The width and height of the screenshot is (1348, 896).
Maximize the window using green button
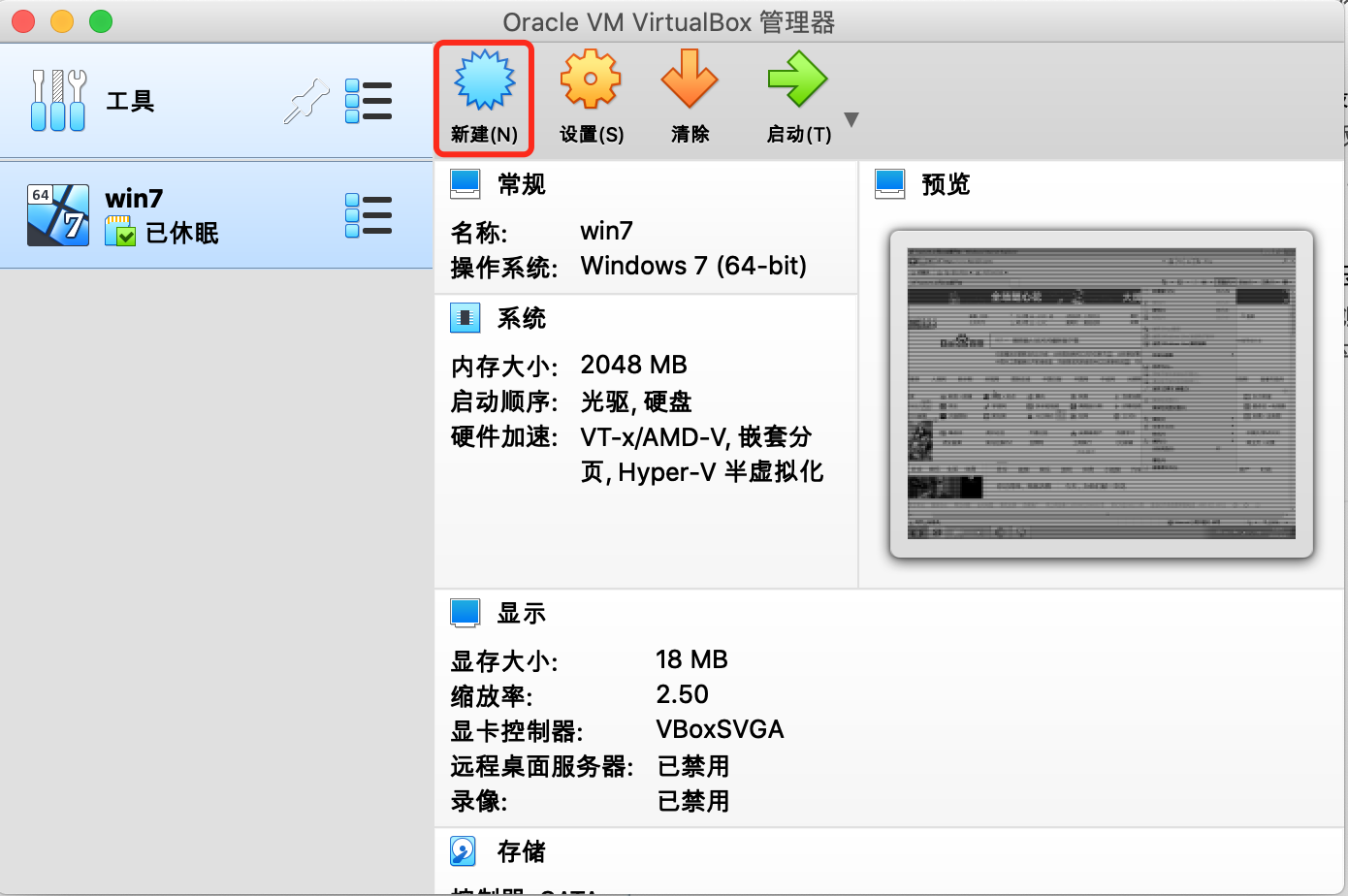[x=101, y=20]
